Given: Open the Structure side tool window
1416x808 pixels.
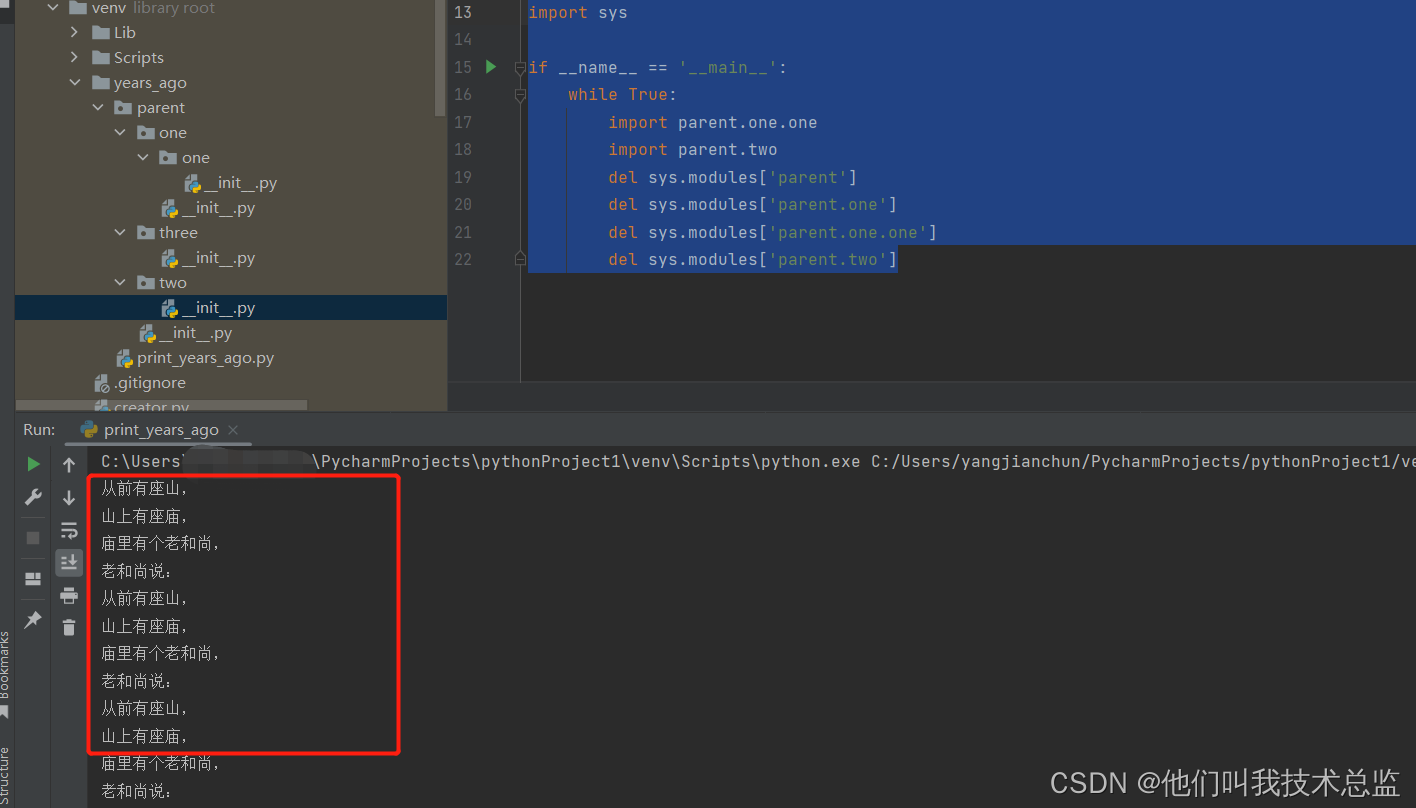Looking at the screenshot, I should [5, 775].
